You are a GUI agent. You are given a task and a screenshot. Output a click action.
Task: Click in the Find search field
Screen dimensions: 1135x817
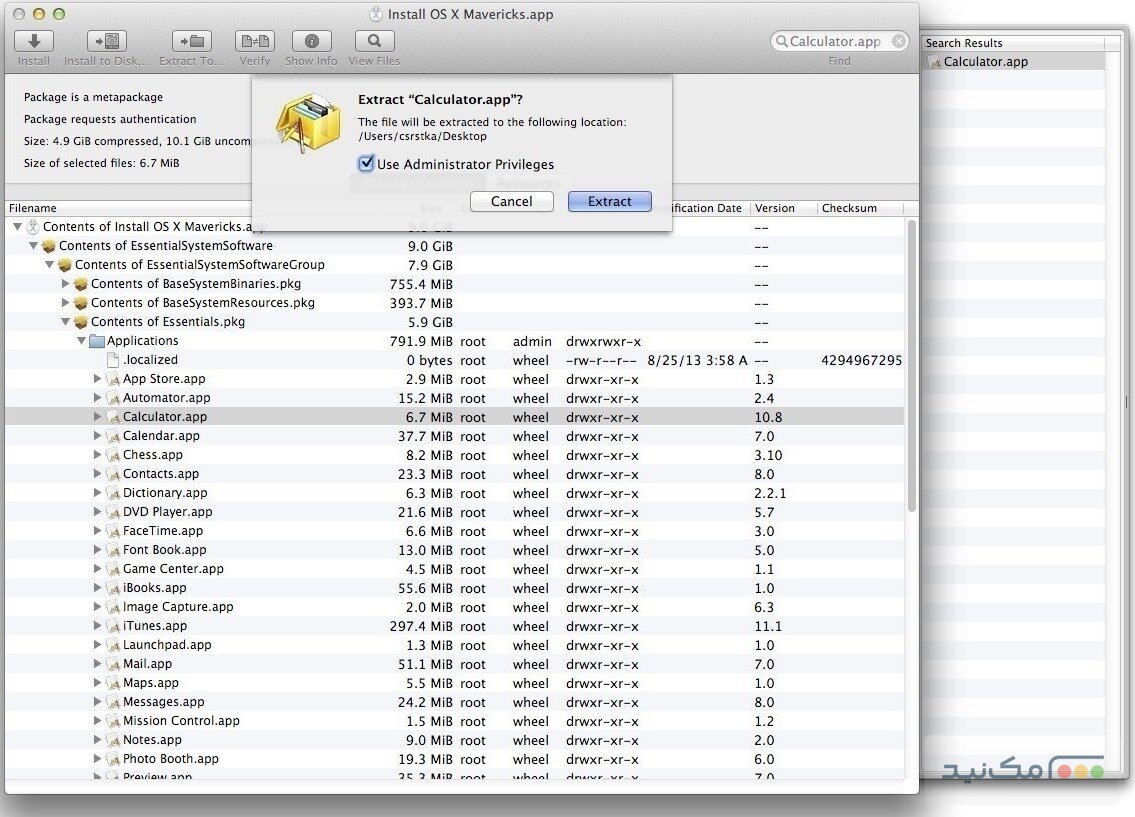pos(835,41)
